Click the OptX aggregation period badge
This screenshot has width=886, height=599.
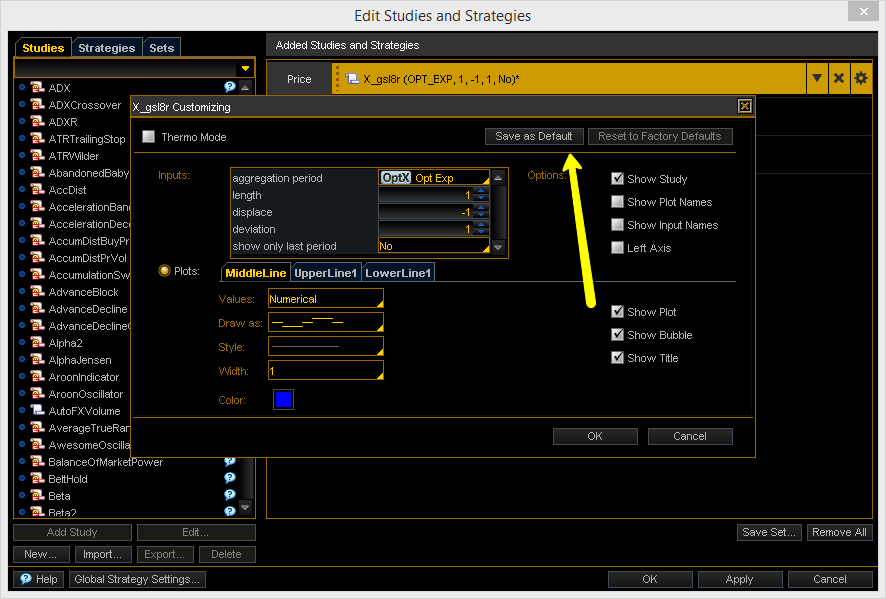click(396, 177)
